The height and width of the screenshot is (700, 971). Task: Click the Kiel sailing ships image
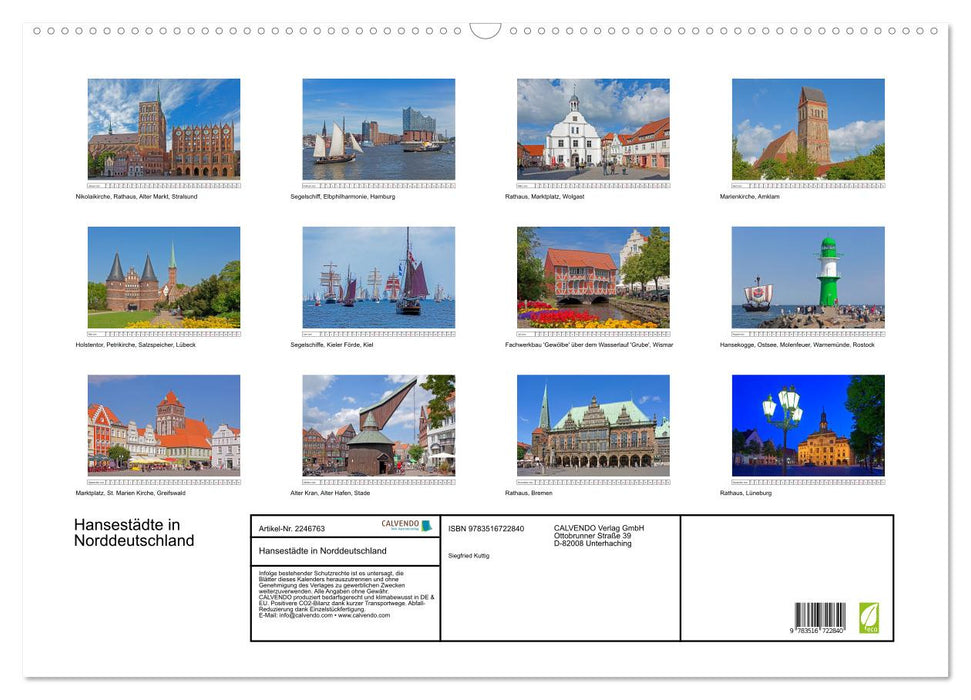tap(379, 278)
